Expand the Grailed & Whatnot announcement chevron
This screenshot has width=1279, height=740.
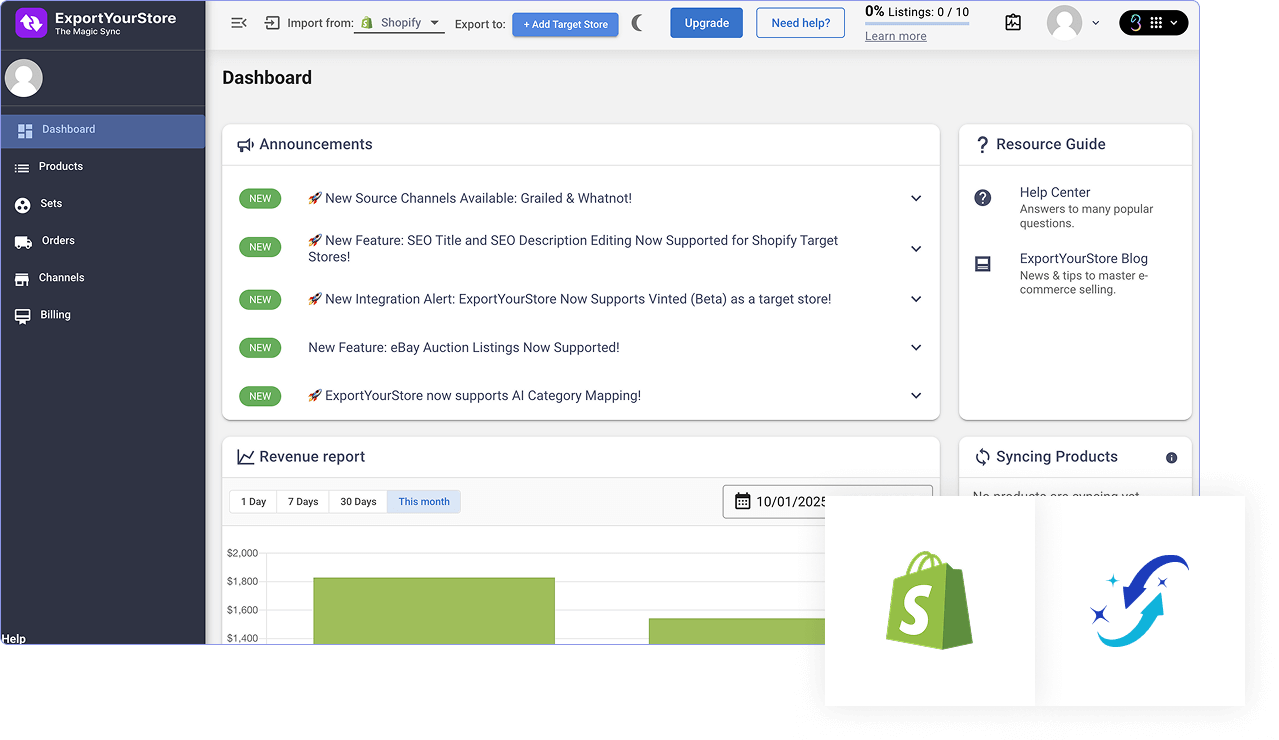(x=916, y=198)
